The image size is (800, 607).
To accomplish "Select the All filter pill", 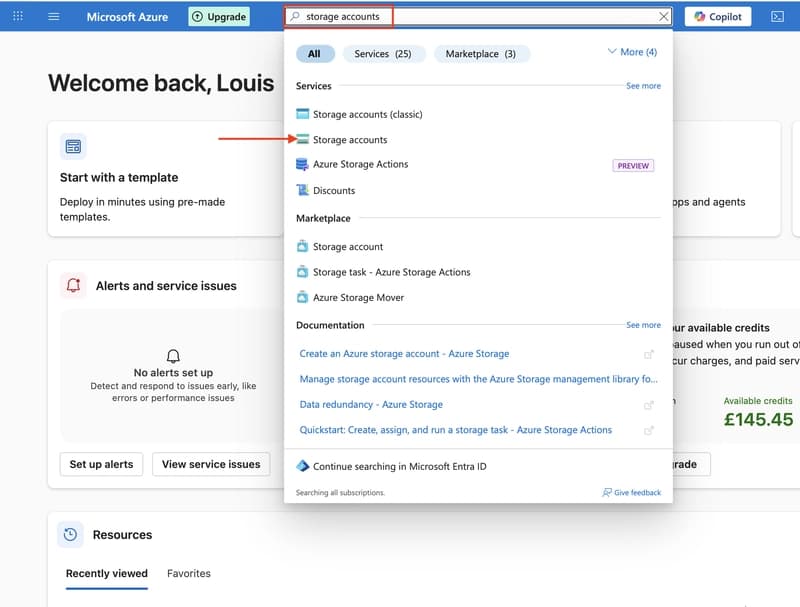I will coord(315,53).
